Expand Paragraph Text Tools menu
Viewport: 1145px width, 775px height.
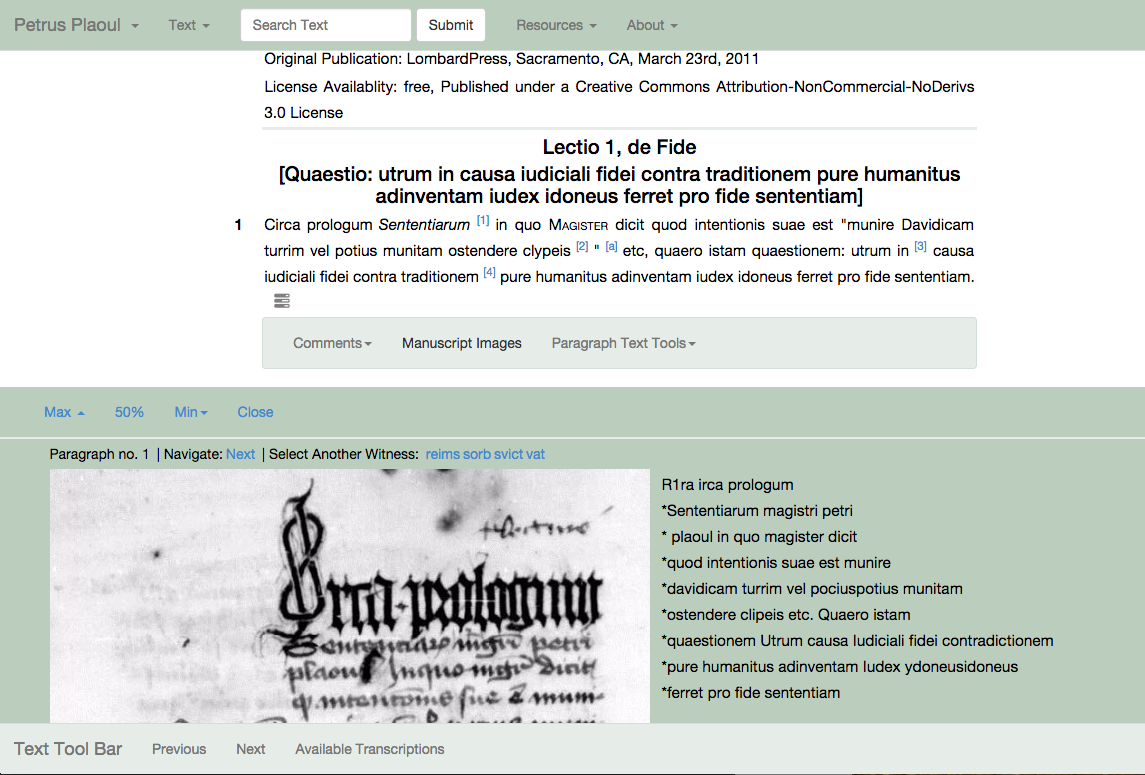(x=623, y=343)
